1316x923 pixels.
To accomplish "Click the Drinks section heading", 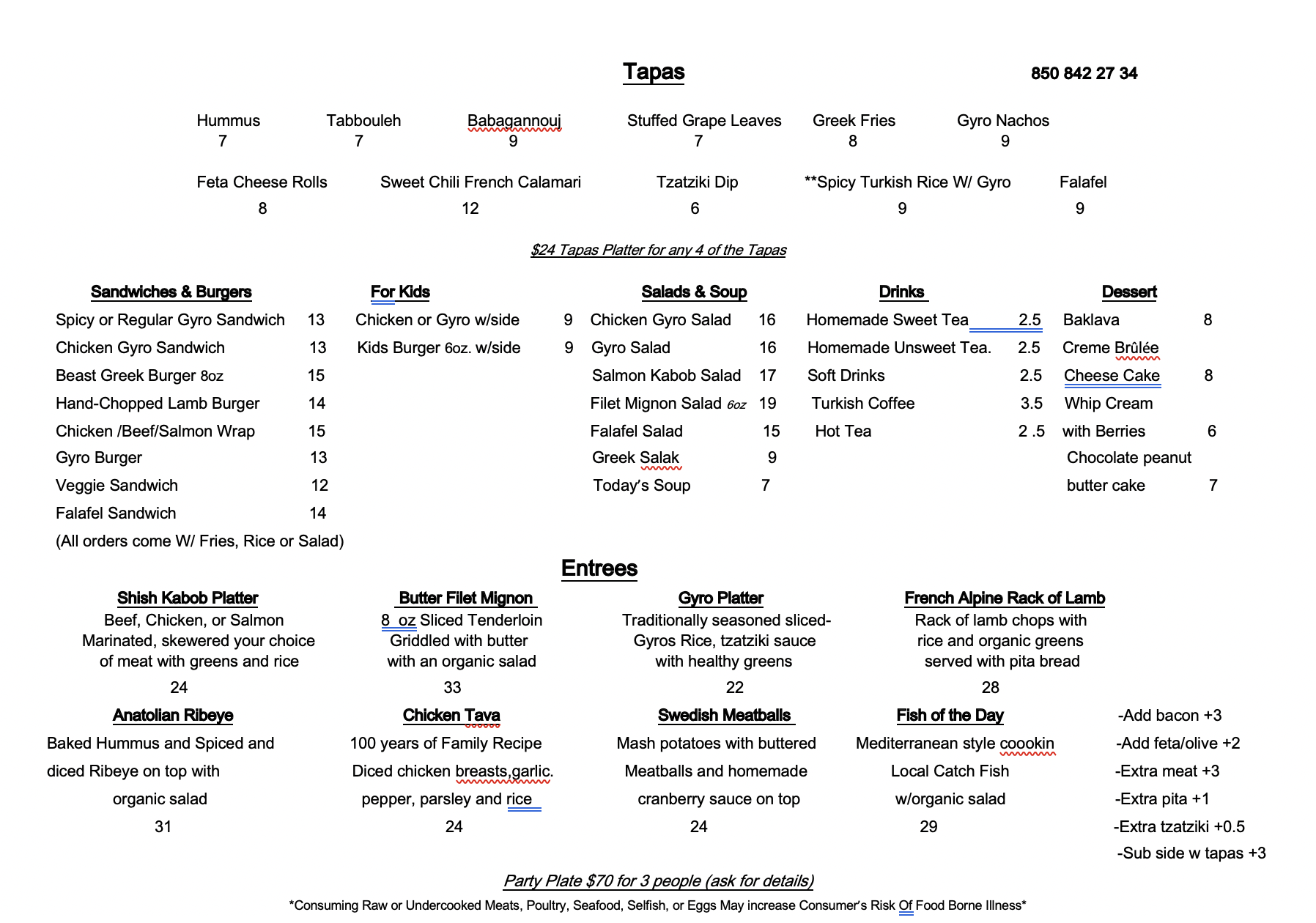I will pyautogui.click(x=901, y=292).
